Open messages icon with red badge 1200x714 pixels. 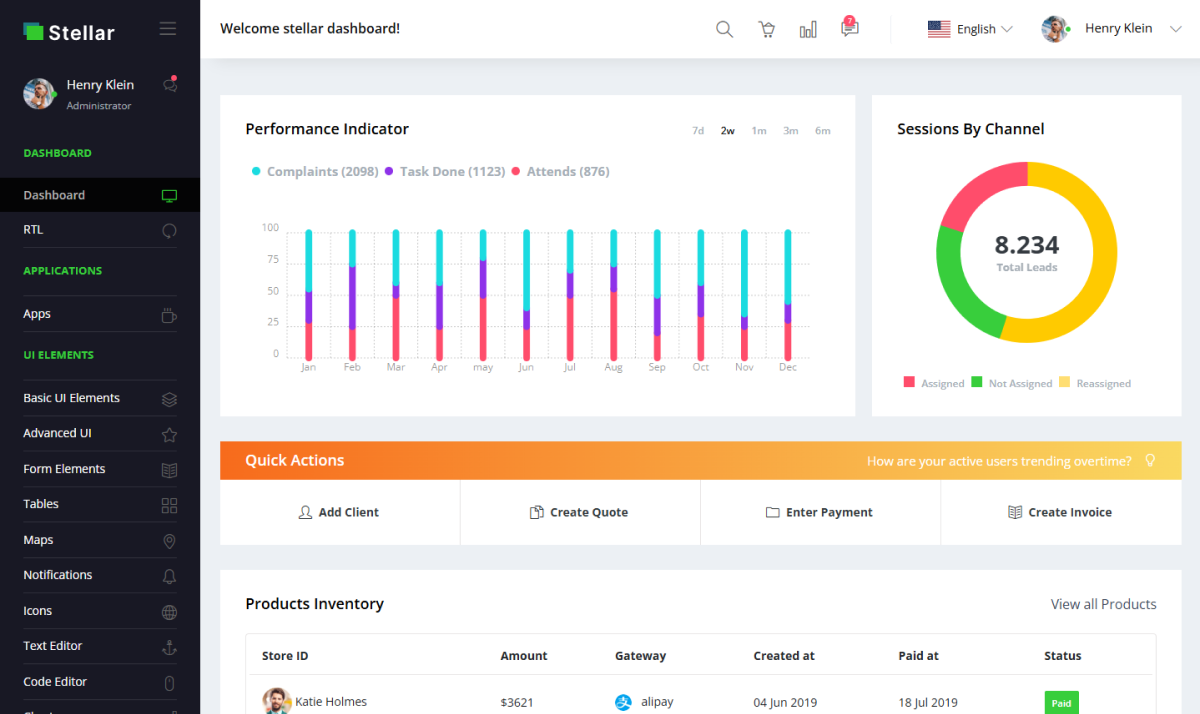click(849, 28)
